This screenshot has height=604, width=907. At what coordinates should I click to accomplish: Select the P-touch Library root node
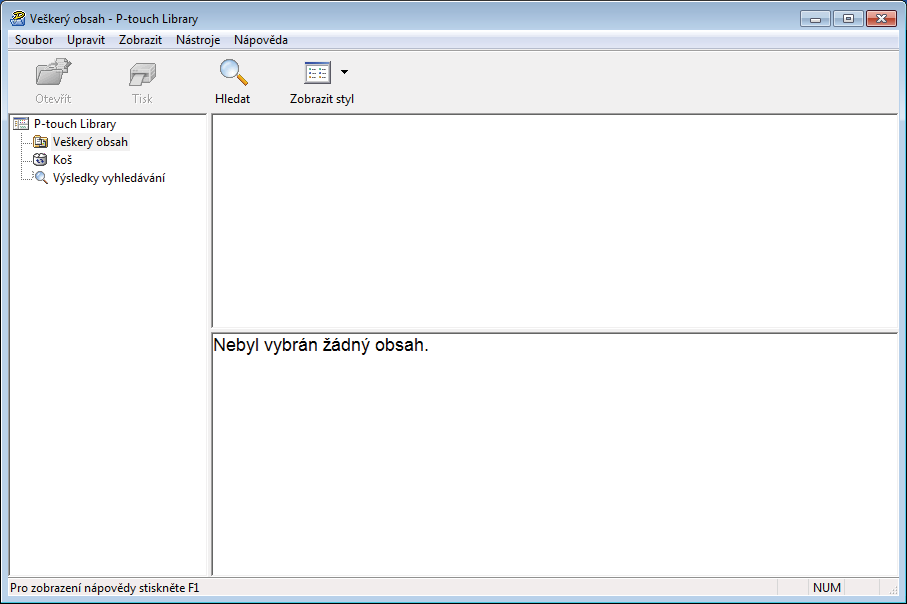tap(75, 124)
